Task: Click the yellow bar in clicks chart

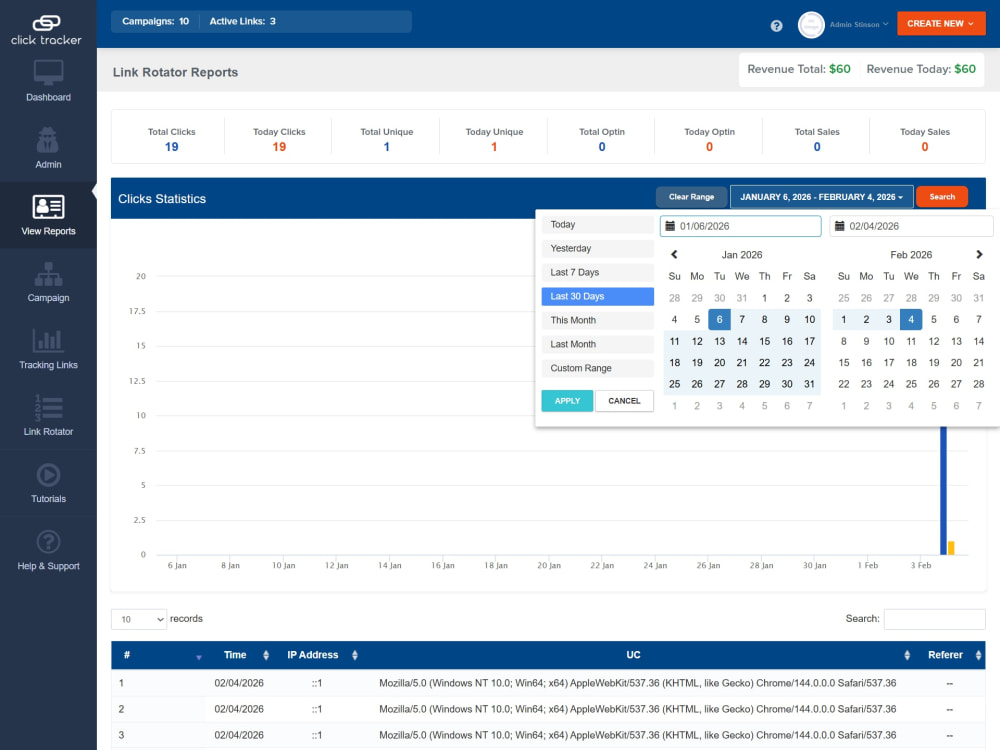Action: coord(951,548)
